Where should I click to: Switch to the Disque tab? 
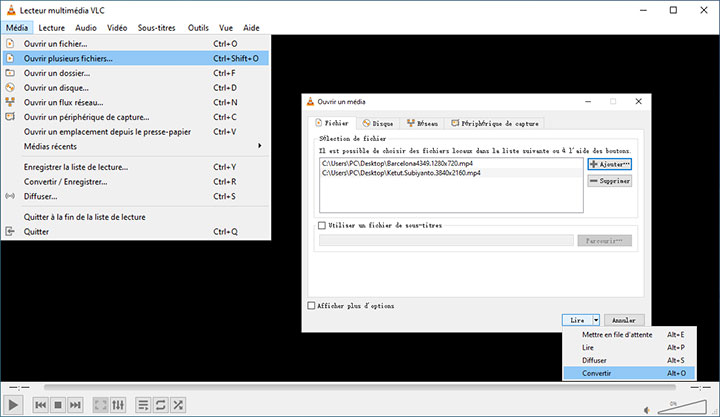pos(377,124)
